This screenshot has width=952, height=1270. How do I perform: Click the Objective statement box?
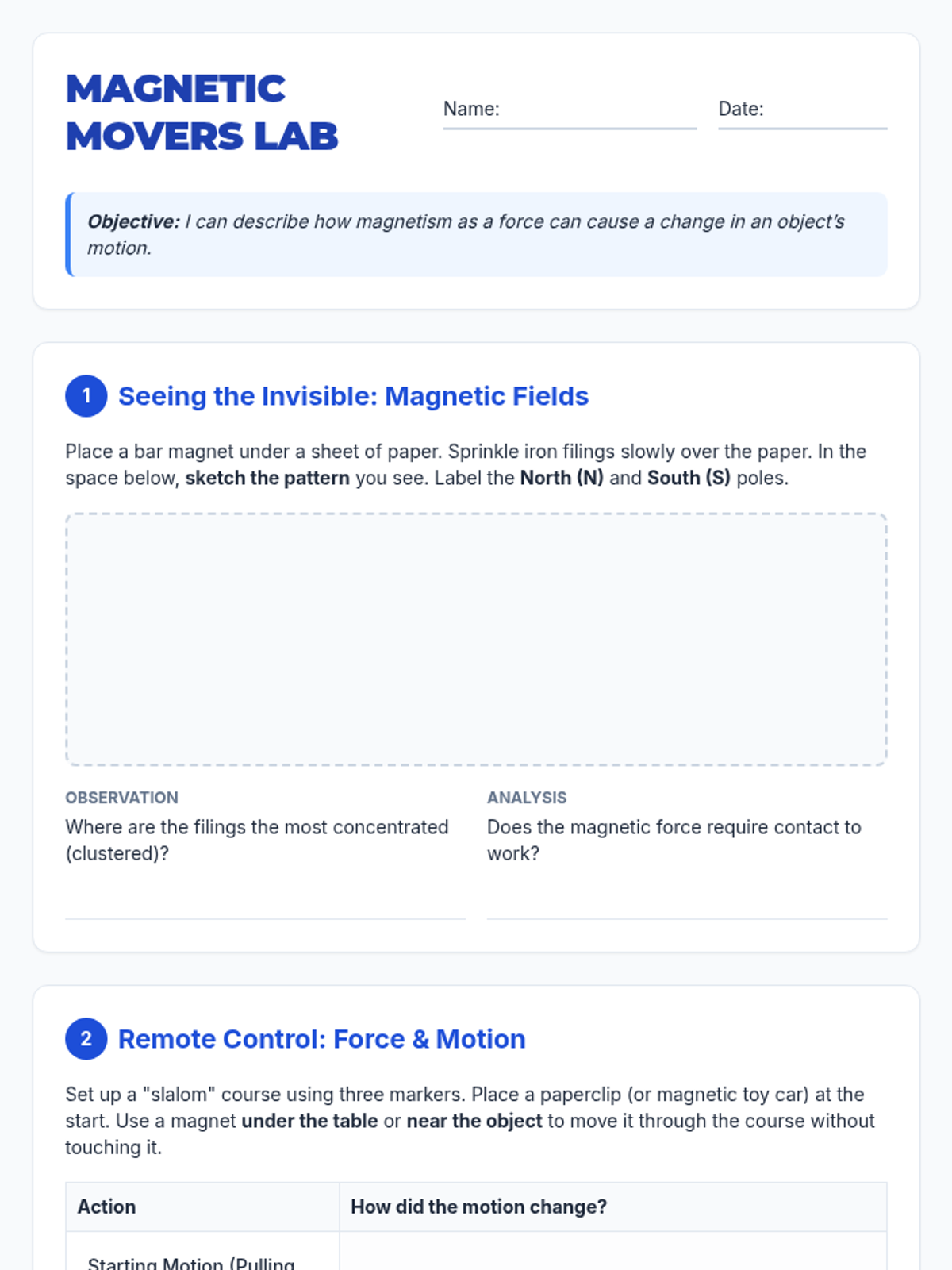click(x=476, y=234)
